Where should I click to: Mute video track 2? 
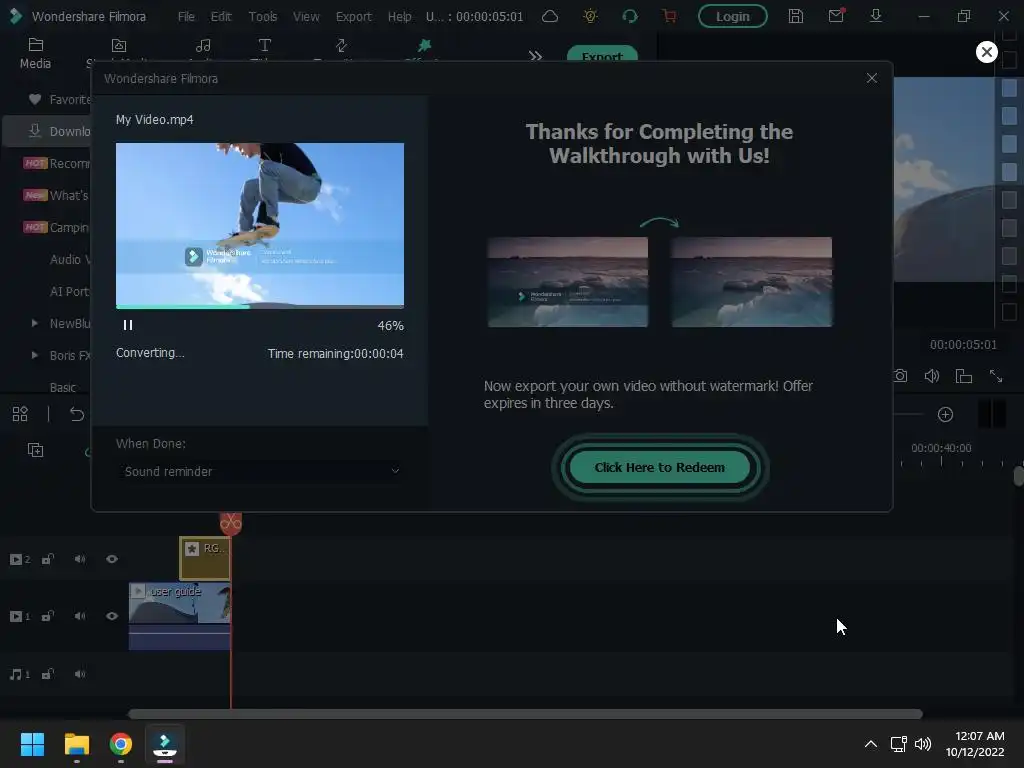tap(80, 559)
